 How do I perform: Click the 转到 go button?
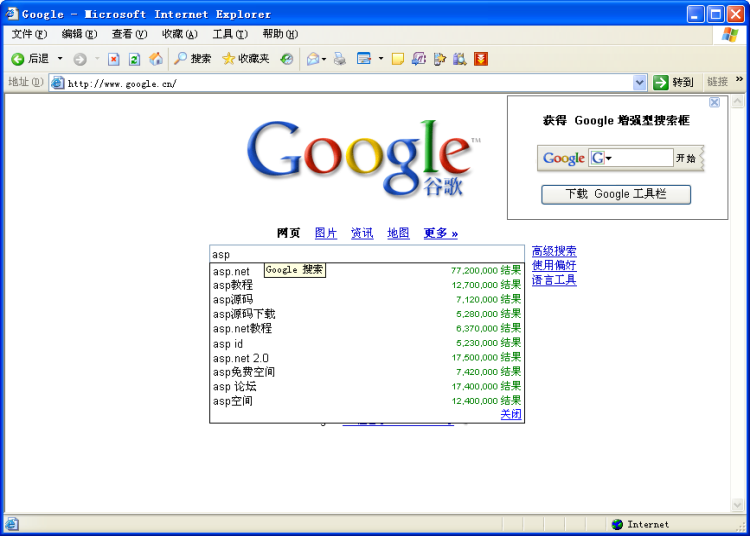pyautogui.click(x=674, y=82)
